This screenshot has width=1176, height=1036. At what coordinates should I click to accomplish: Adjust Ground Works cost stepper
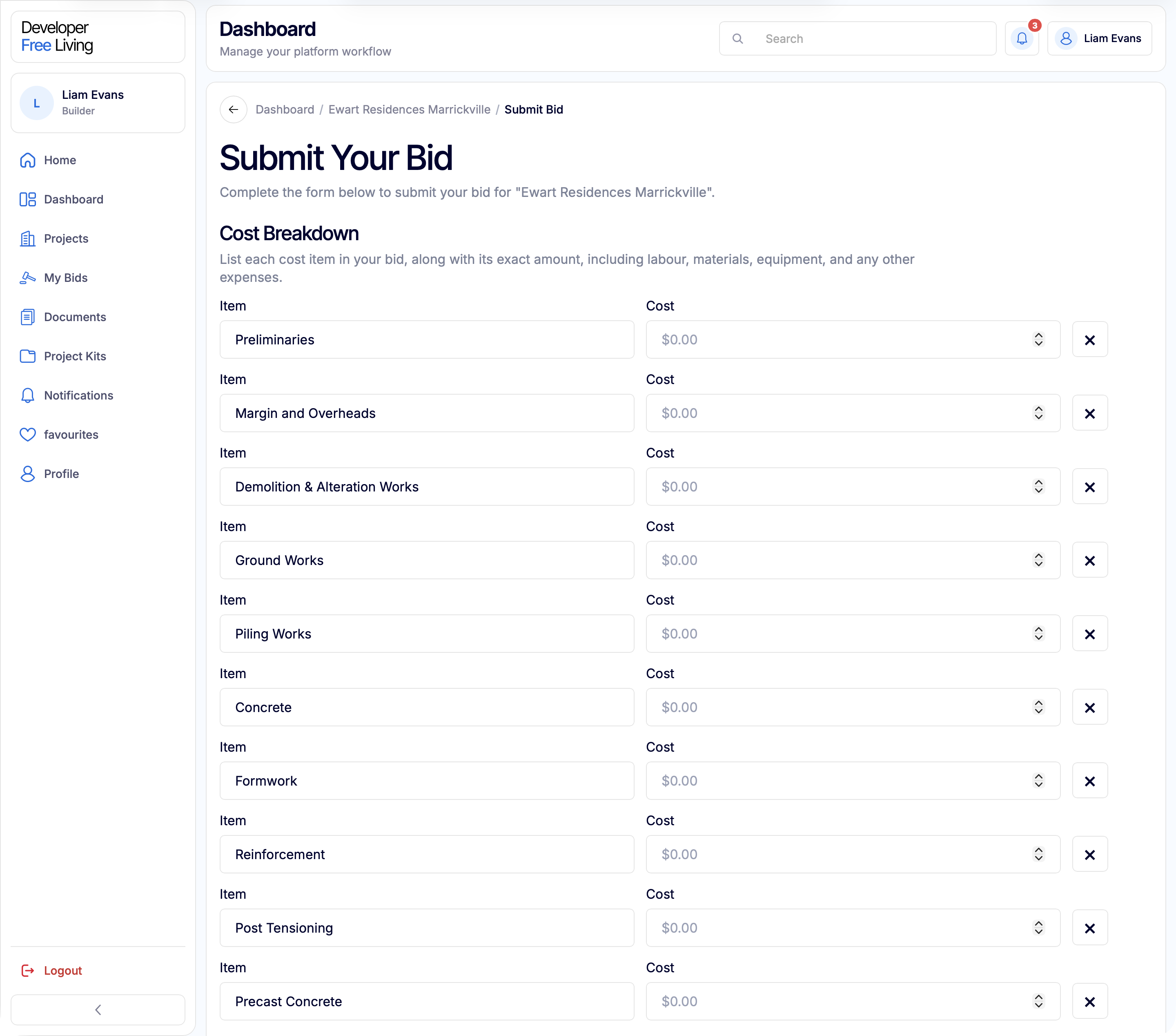[x=1038, y=560]
